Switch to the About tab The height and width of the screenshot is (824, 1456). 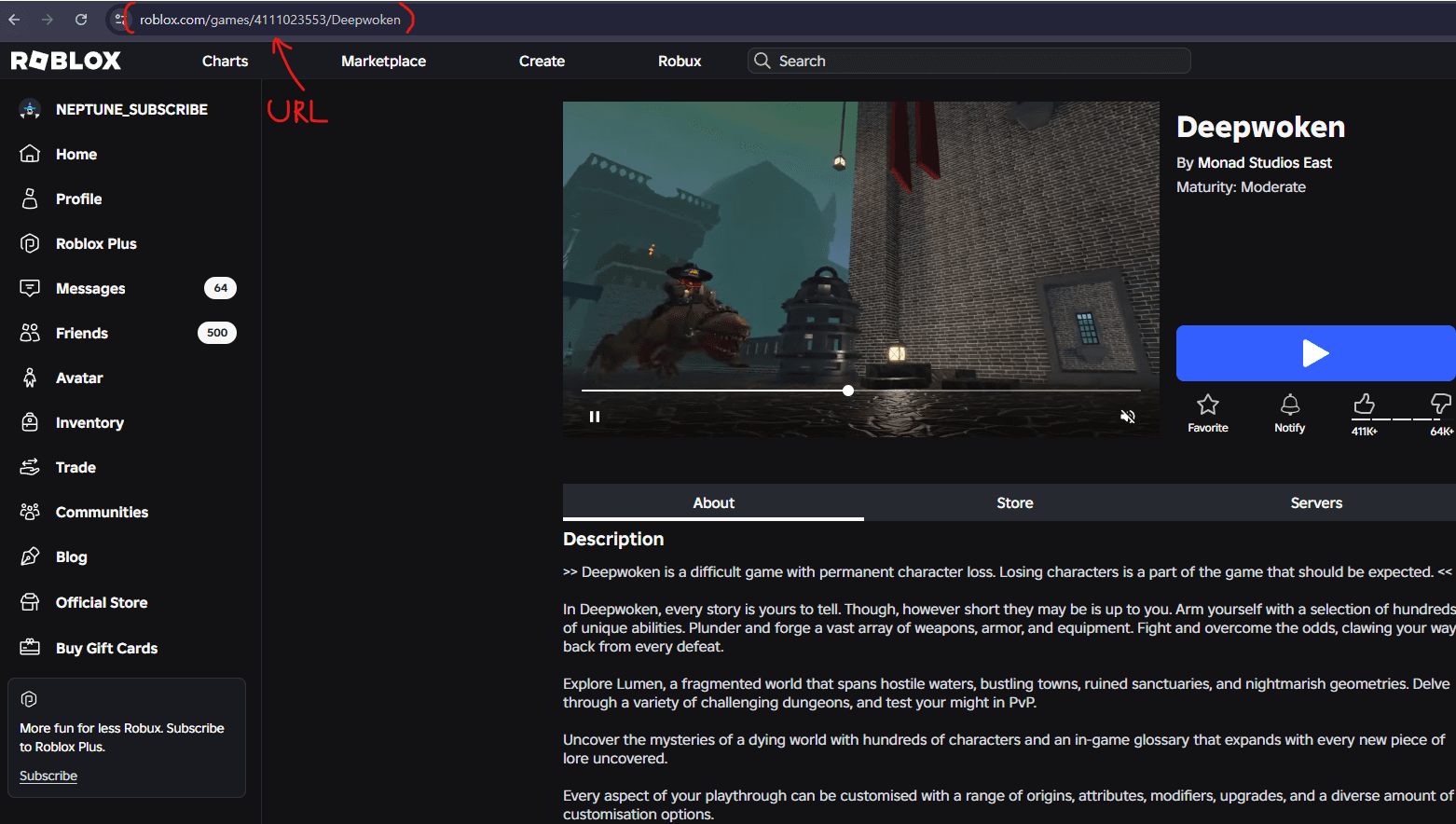point(713,502)
